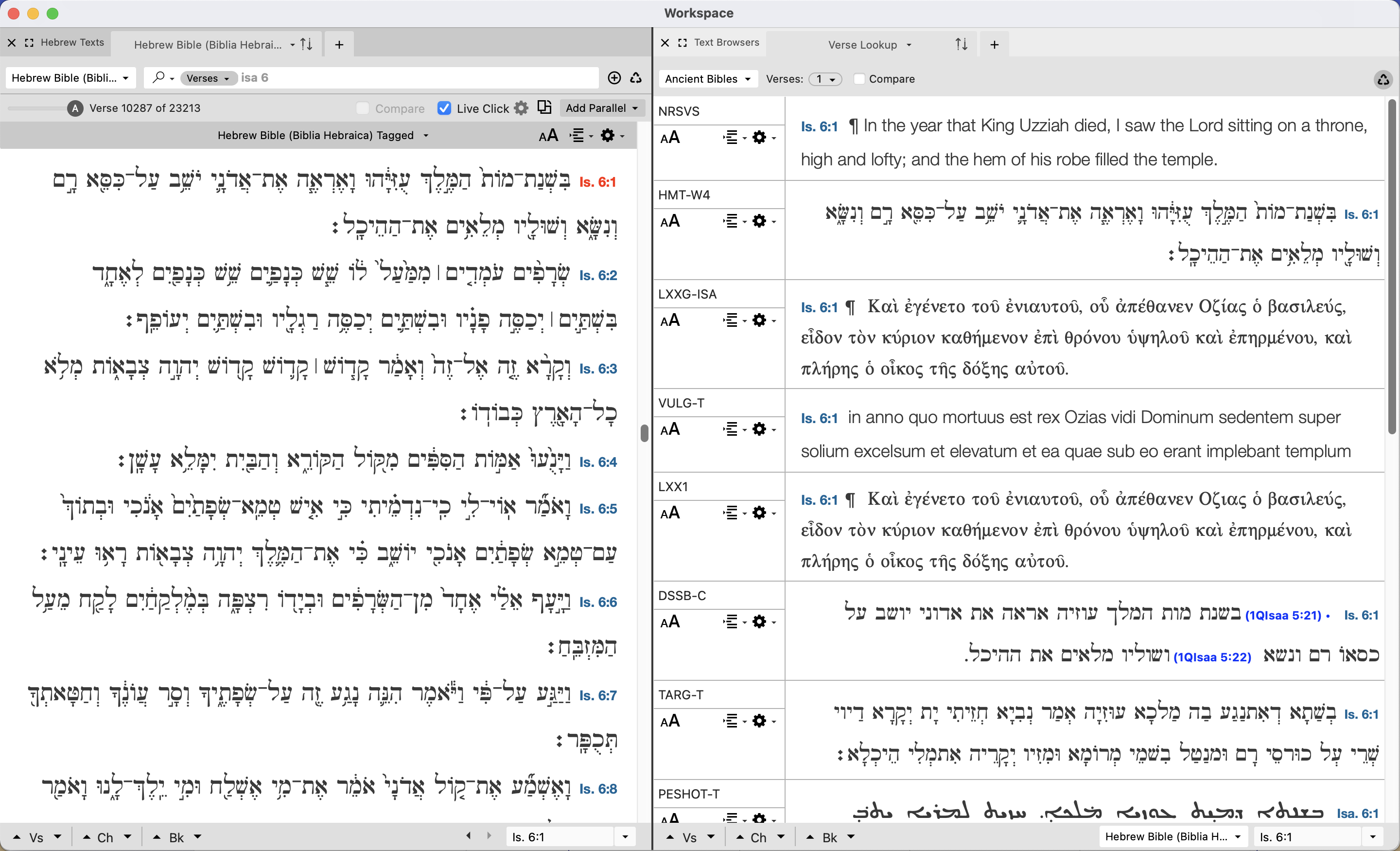This screenshot has width=1400, height=851.
Task: Click the recycle icon in the Hebrew search bar
Action: (636, 78)
